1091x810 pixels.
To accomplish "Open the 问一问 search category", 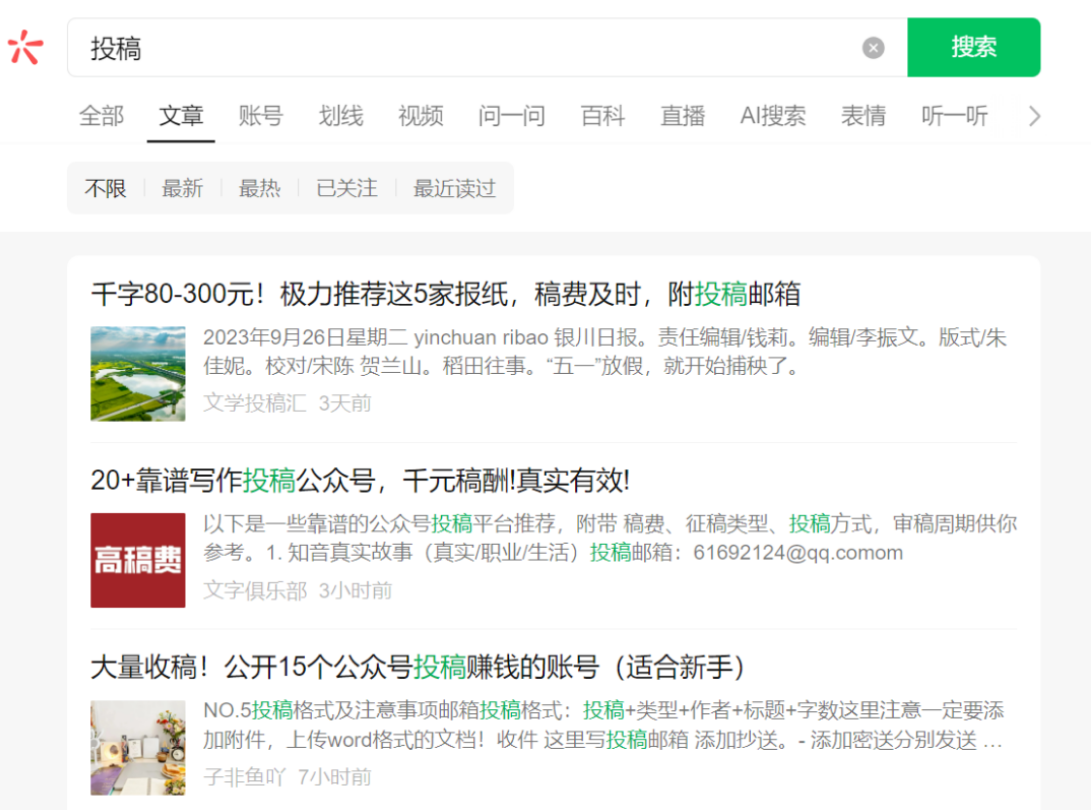I will click(x=511, y=116).
